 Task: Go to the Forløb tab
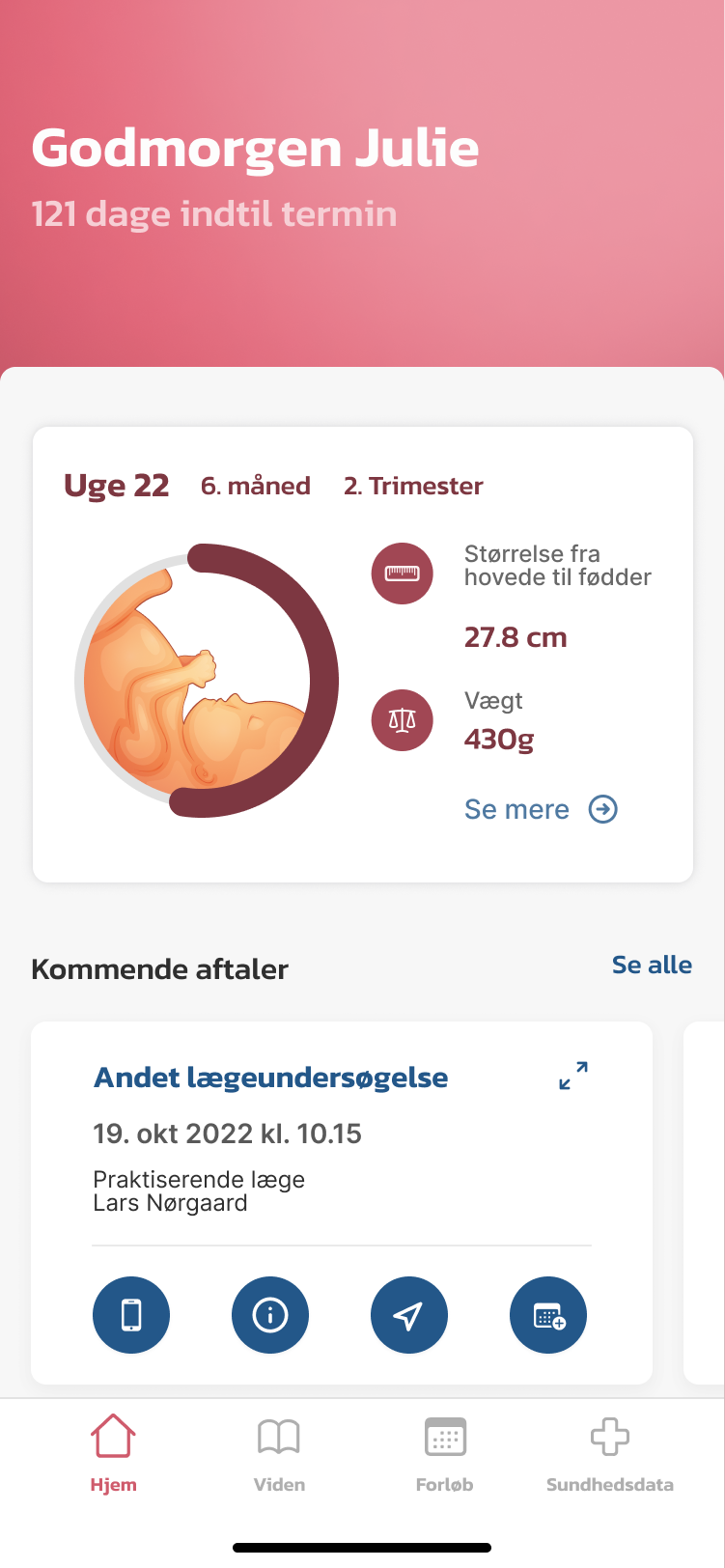tap(445, 1452)
